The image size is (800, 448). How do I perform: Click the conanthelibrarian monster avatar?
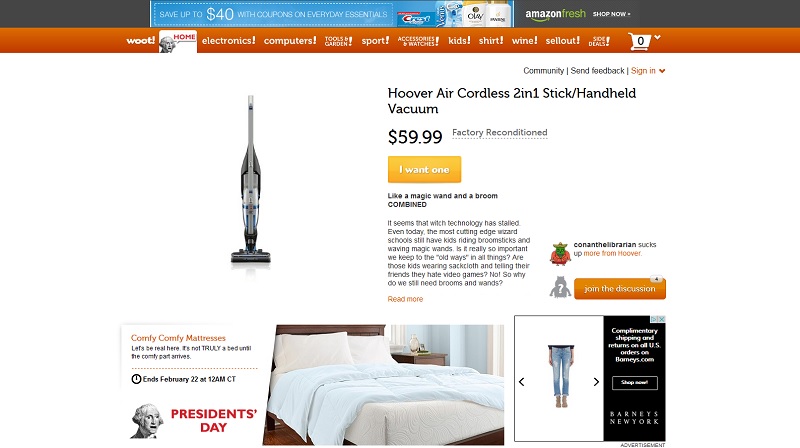(x=560, y=254)
